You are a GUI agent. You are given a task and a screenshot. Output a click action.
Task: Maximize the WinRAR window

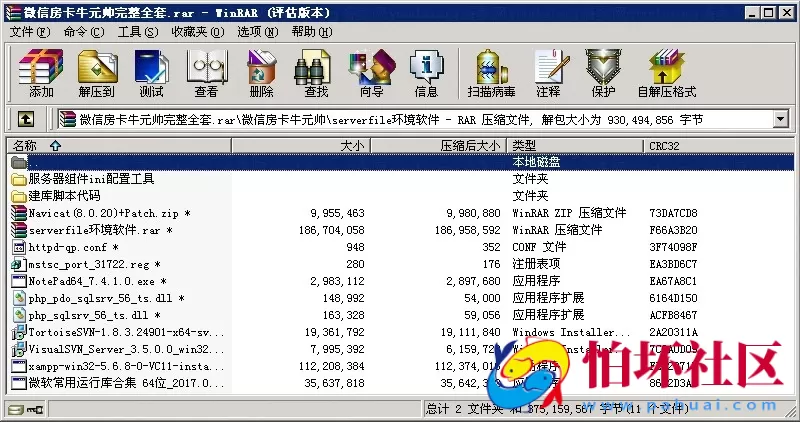tap(768, 13)
